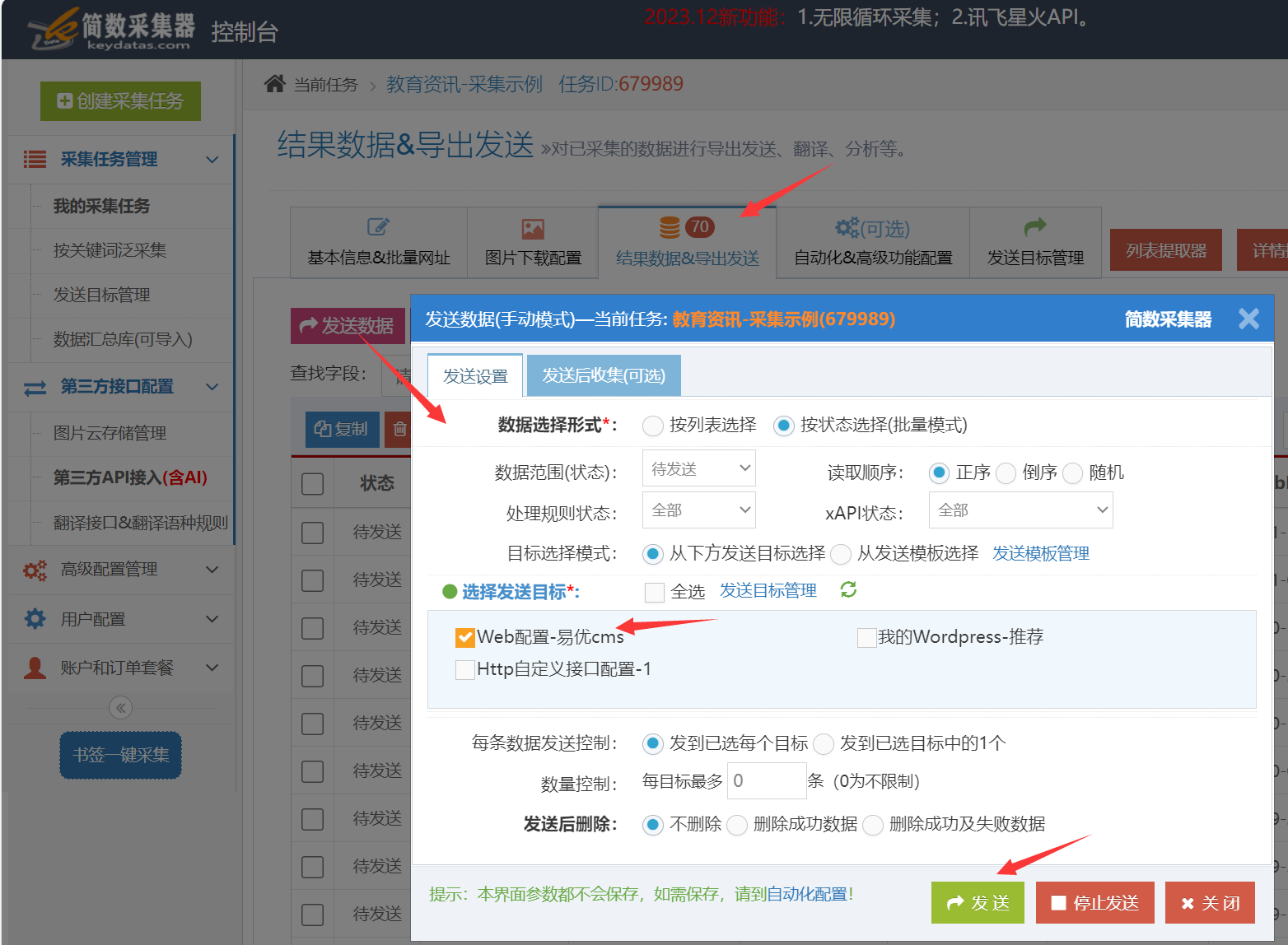Open 自动化&高级功能配置 tab
Screen dimensions: 1288x945
pos(873,243)
